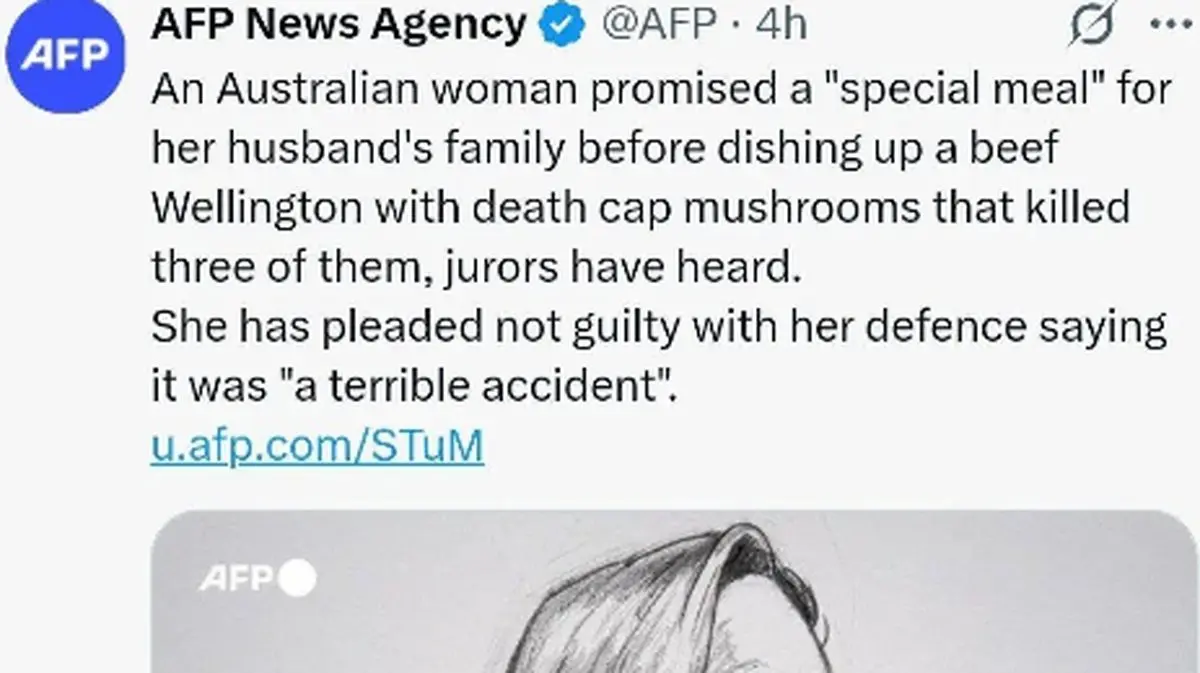
Task: Open the three-dot more options menu
Action: pos(1171,23)
